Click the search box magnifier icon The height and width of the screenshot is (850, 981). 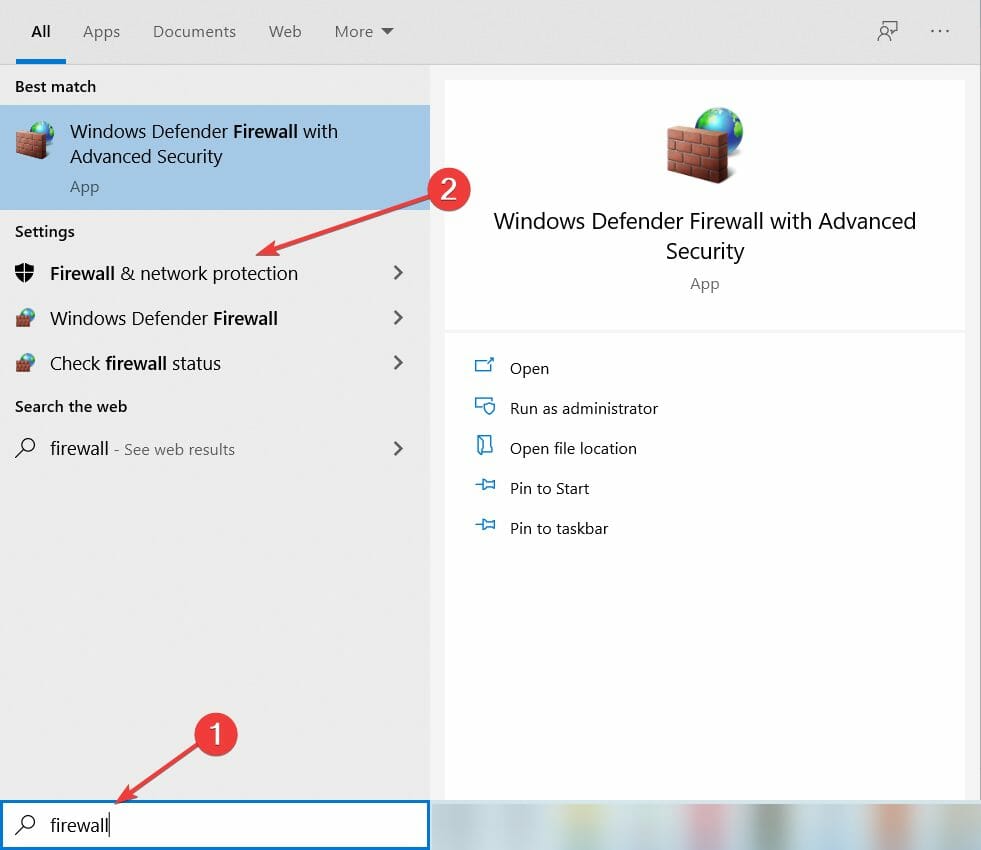point(25,824)
